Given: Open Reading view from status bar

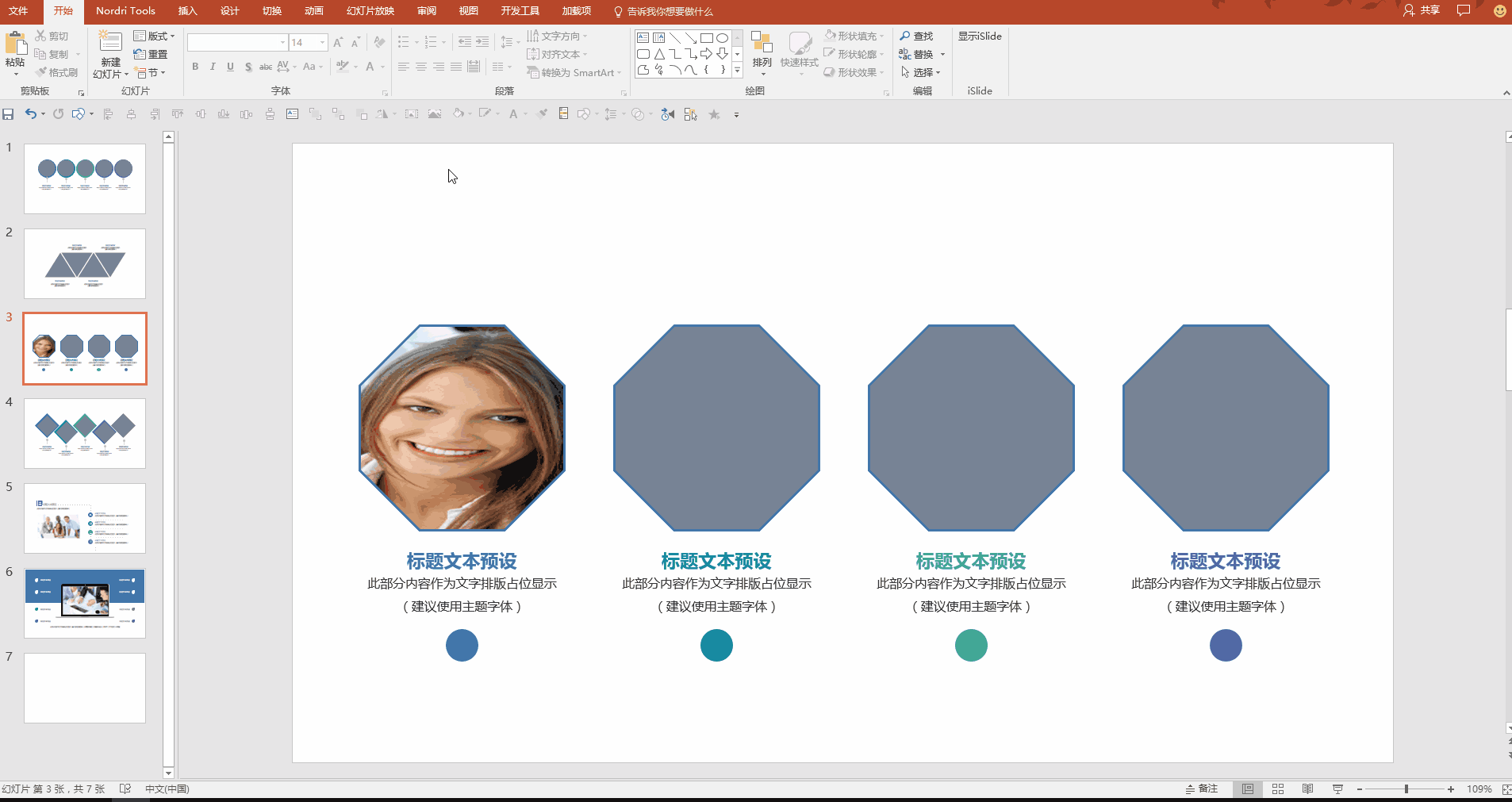Looking at the screenshot, I should point(1307,789).
